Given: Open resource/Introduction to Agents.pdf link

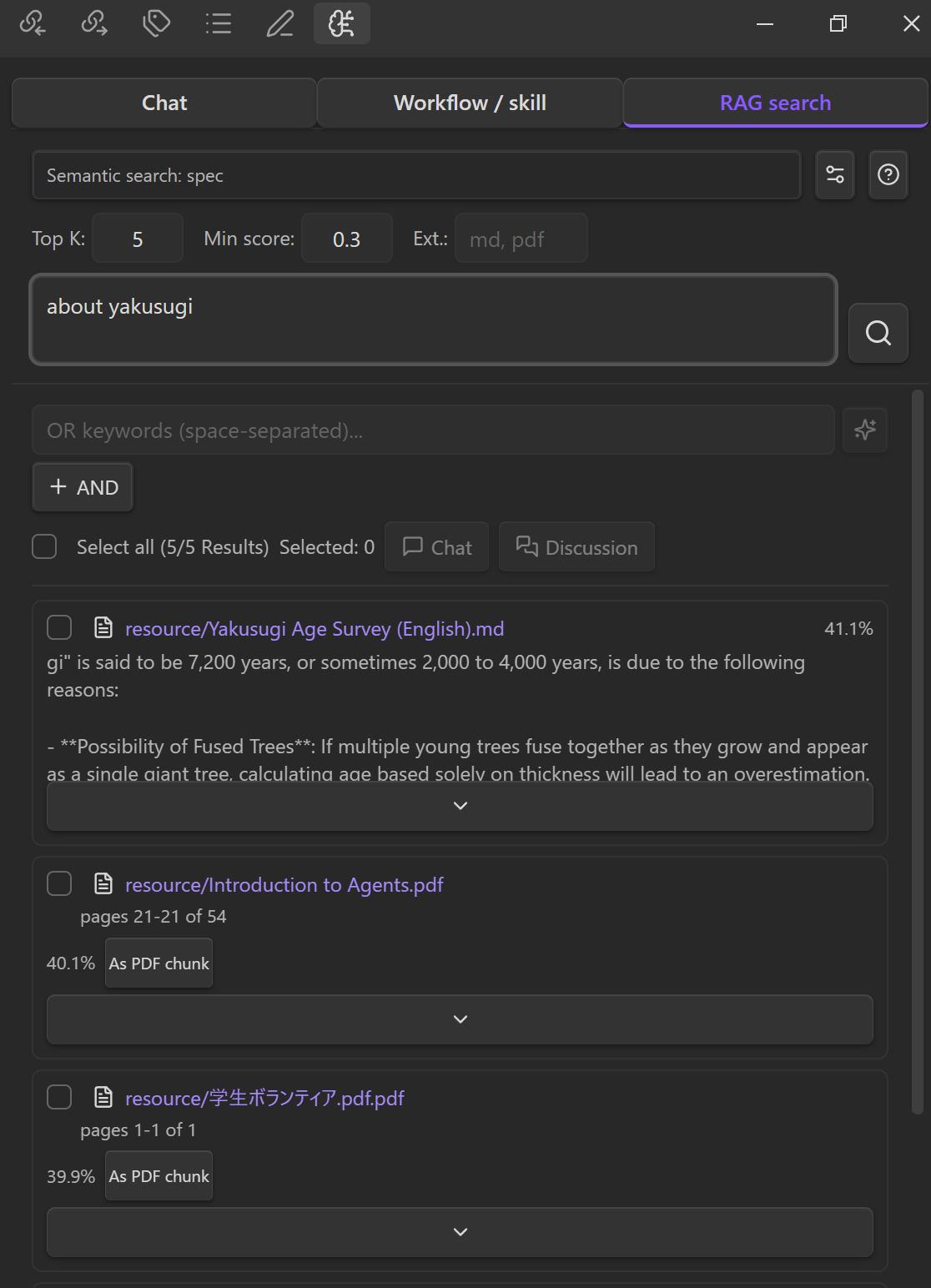Looking at the screenshot, I should [x=284, y=884].
